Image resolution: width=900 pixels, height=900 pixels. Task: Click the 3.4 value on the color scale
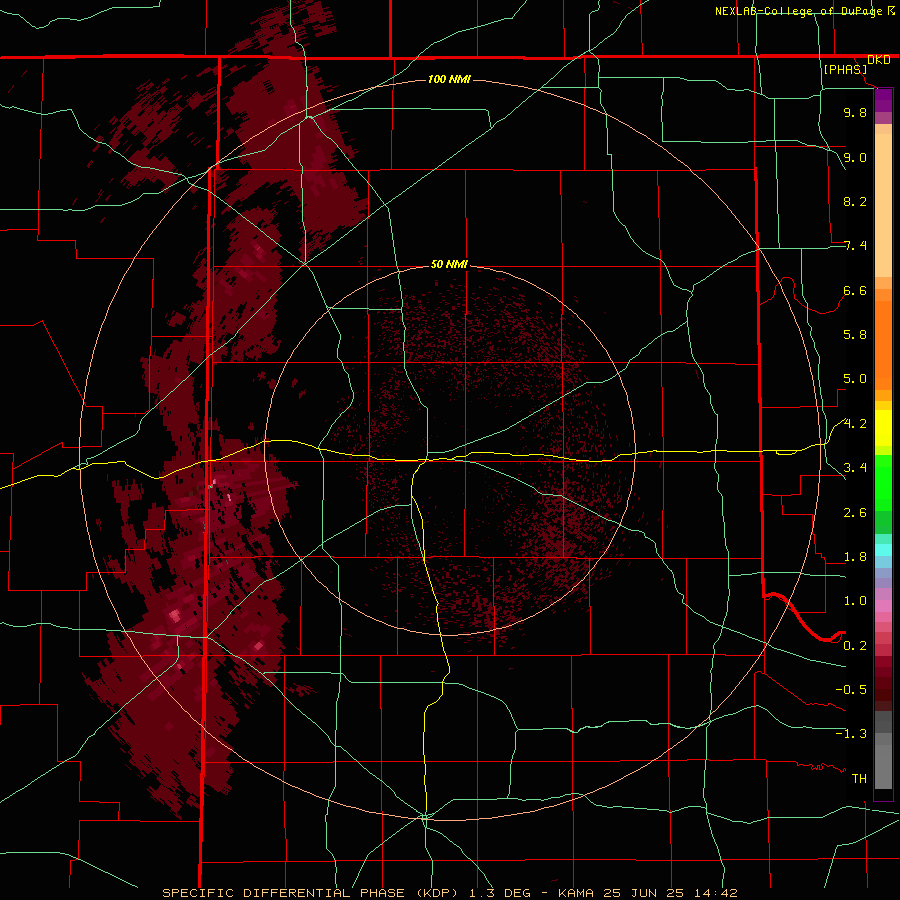pos(855,468)
